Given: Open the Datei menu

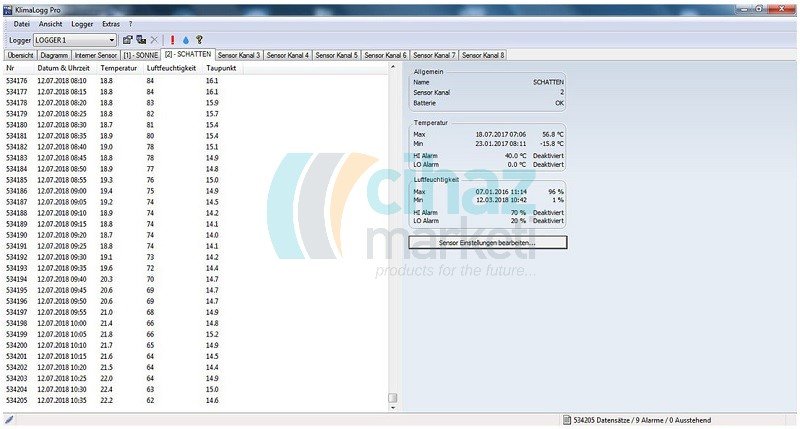Looking at the screenshot, I should [x=21, y=24].
